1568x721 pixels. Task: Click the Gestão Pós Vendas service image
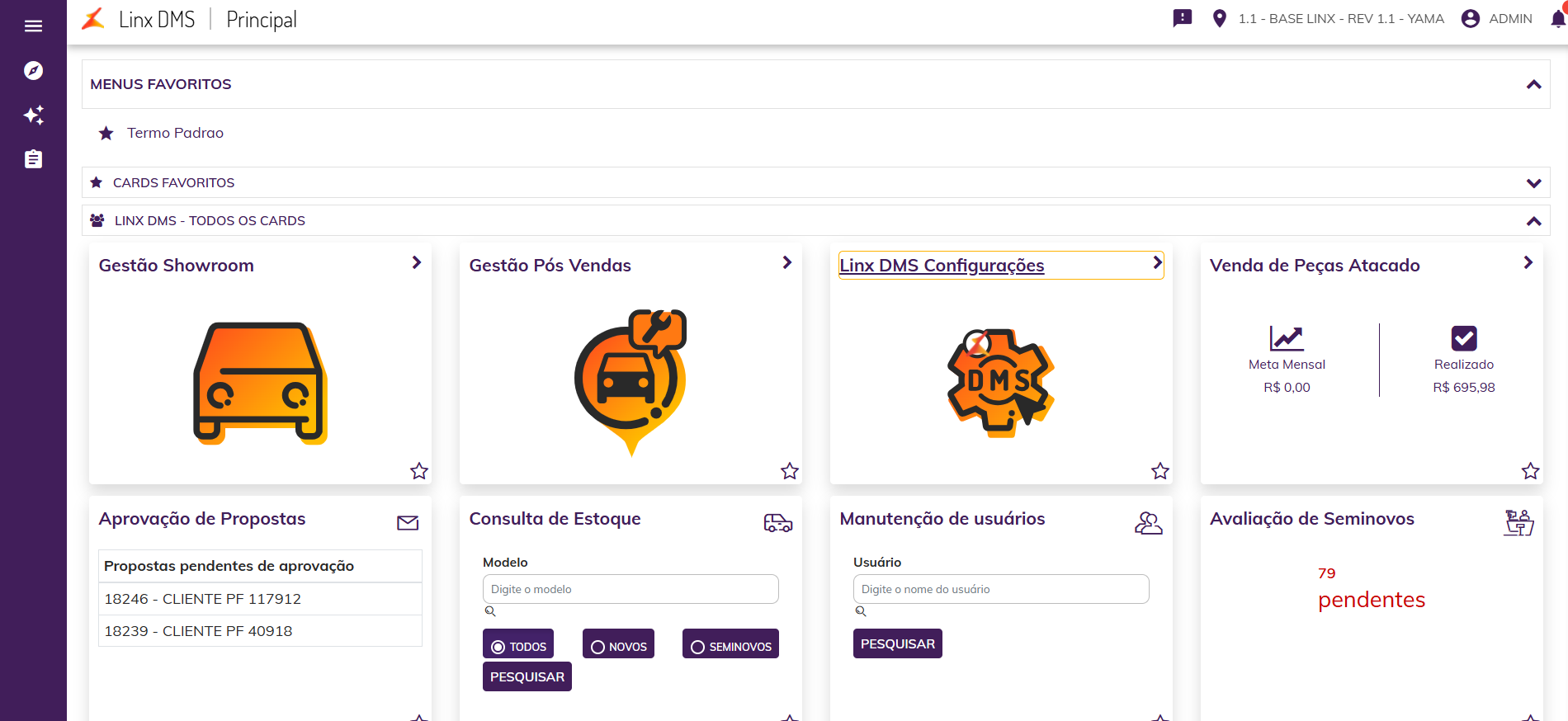(631, 383)
